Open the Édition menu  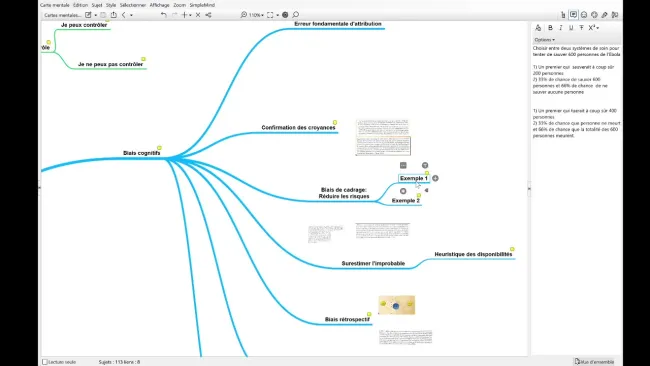tap(80, 5)
